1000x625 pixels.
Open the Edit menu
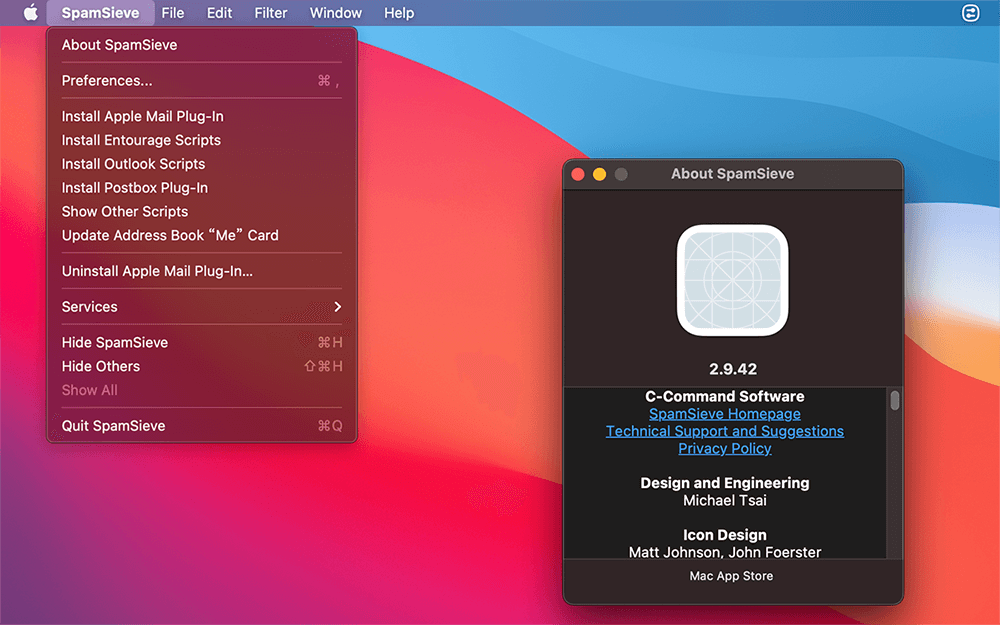click(x=219, y=13)
